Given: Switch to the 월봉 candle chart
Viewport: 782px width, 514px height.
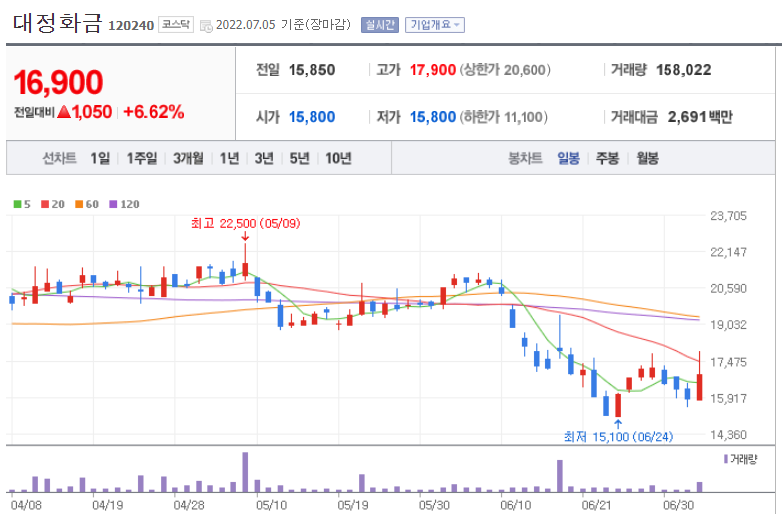Looking at the screenshot, I should pyautogui.click(x=647, y=159).
